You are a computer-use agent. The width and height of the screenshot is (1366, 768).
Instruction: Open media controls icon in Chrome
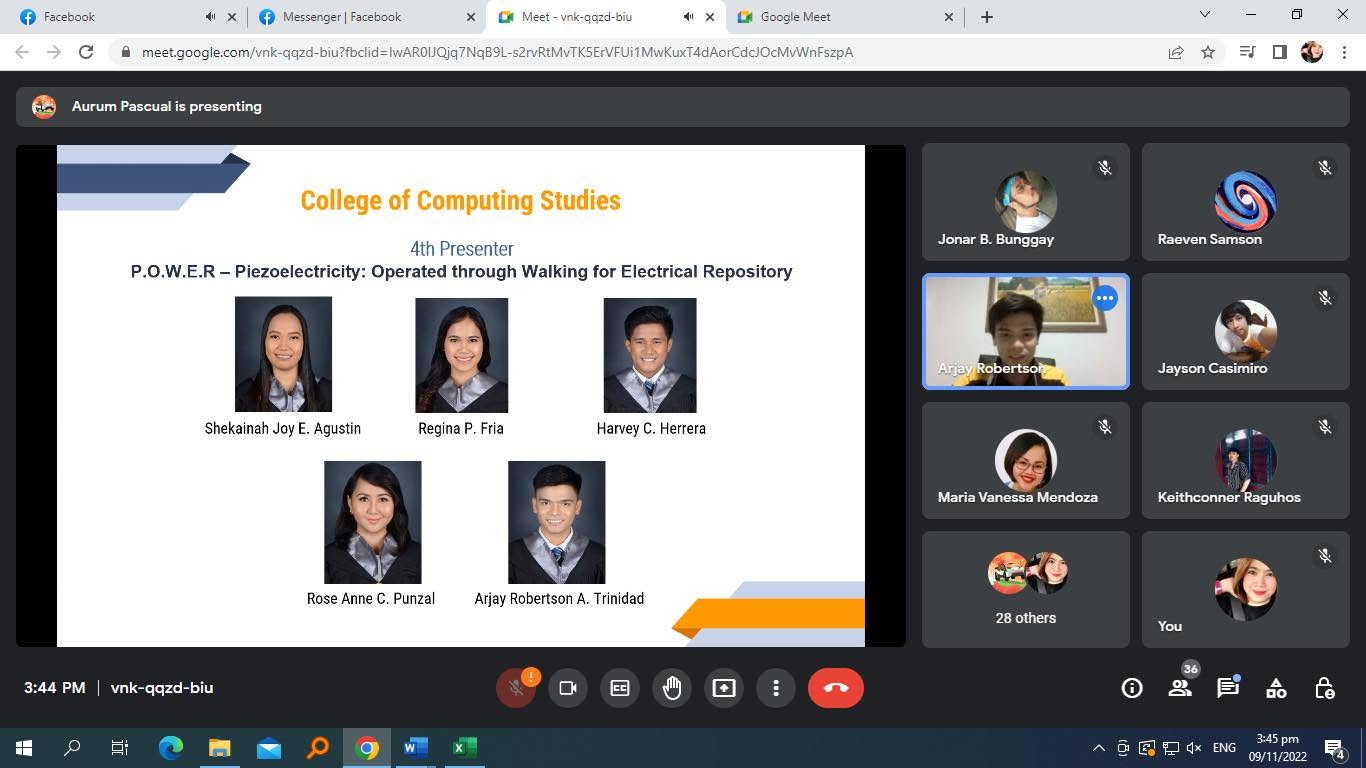tap(1247, 52)
